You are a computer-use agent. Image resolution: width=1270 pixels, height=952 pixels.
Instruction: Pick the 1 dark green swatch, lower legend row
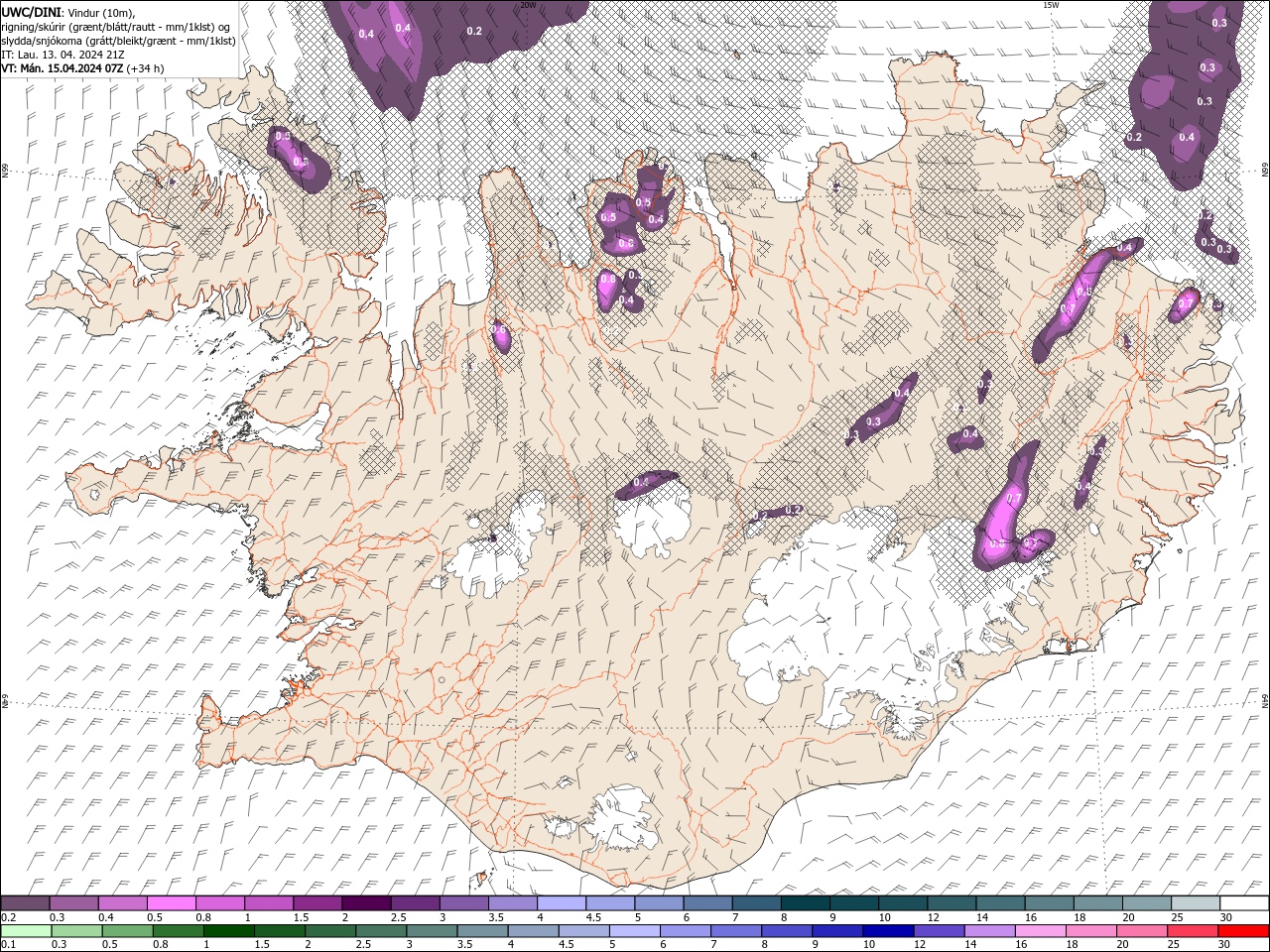pyautogui.click(x=229, y=931)
